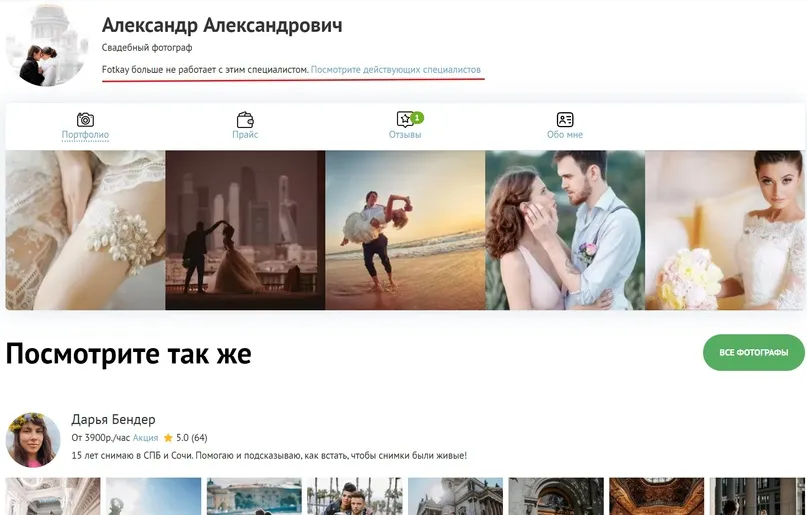
Task: Open the Отзывы tab label
Action: coord(405,135)
